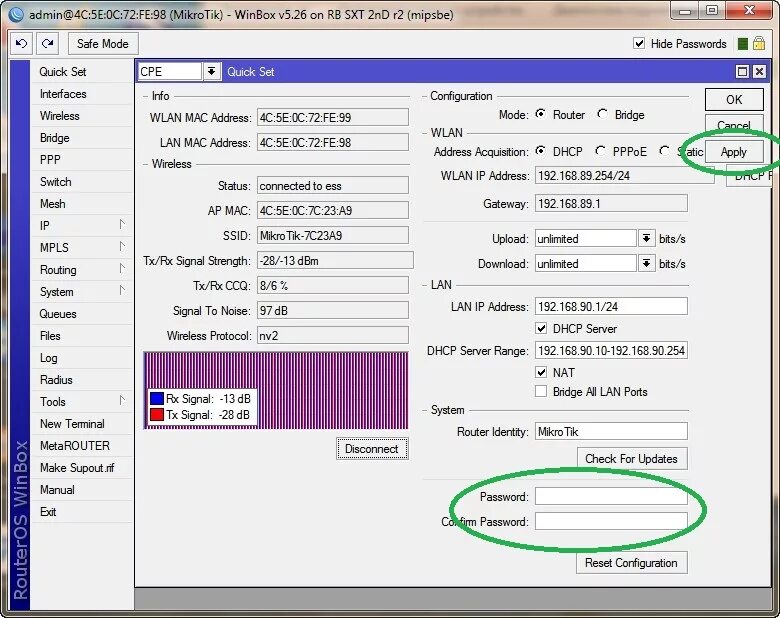Toggle the DHCP Server checkbox

point(541,328)
